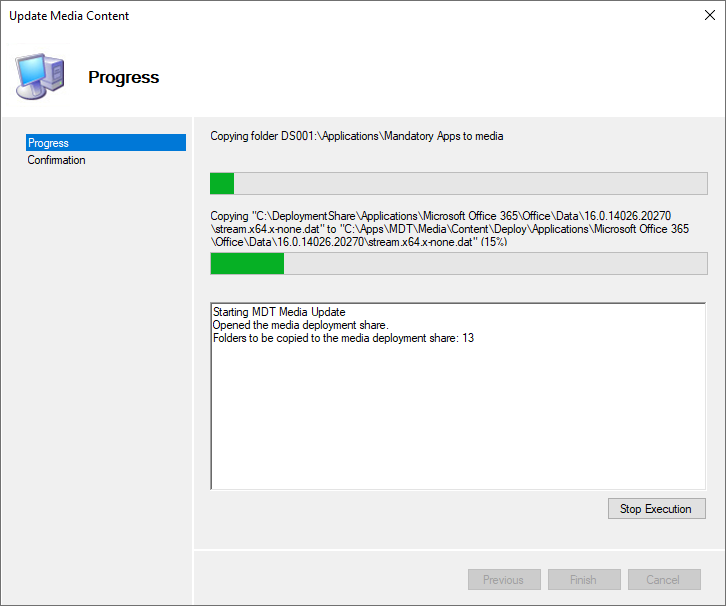Image resolution: width=726 pixels, height=606 pixels.
Task: Click the Stop Execution button
Action: point(657,508)
